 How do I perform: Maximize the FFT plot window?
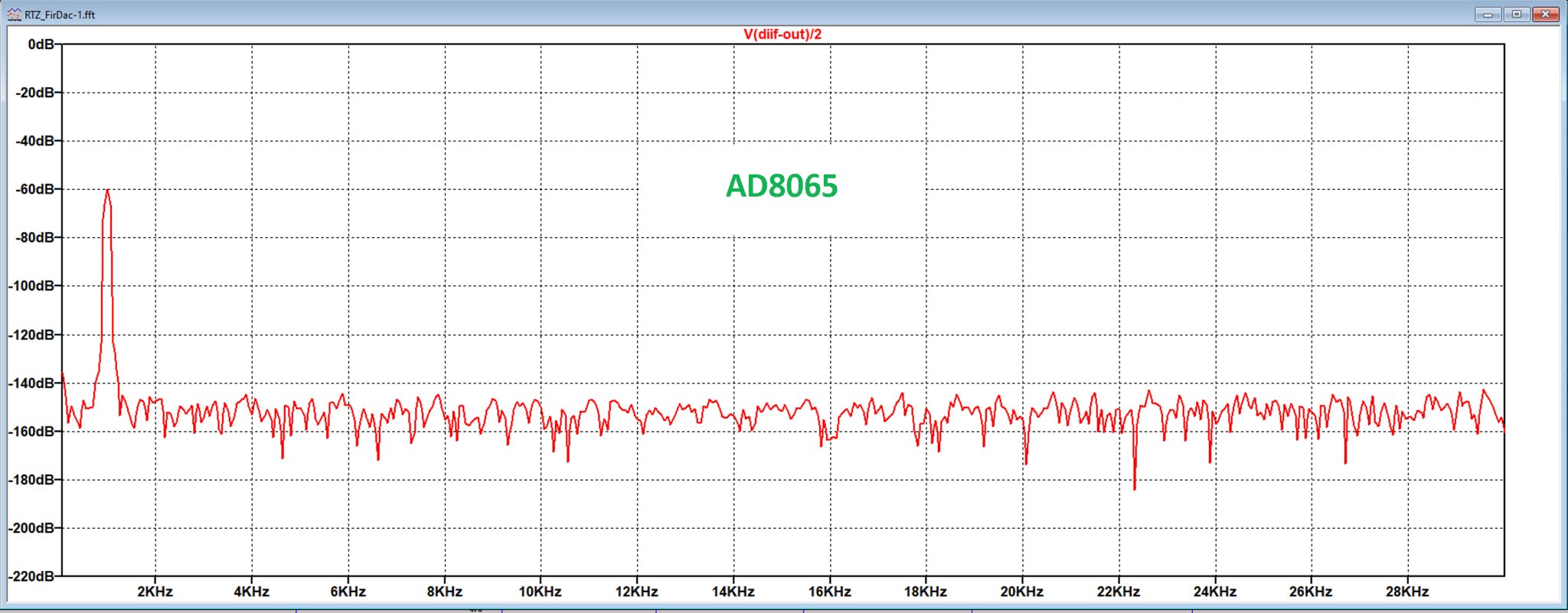[x=1516, y=15]
